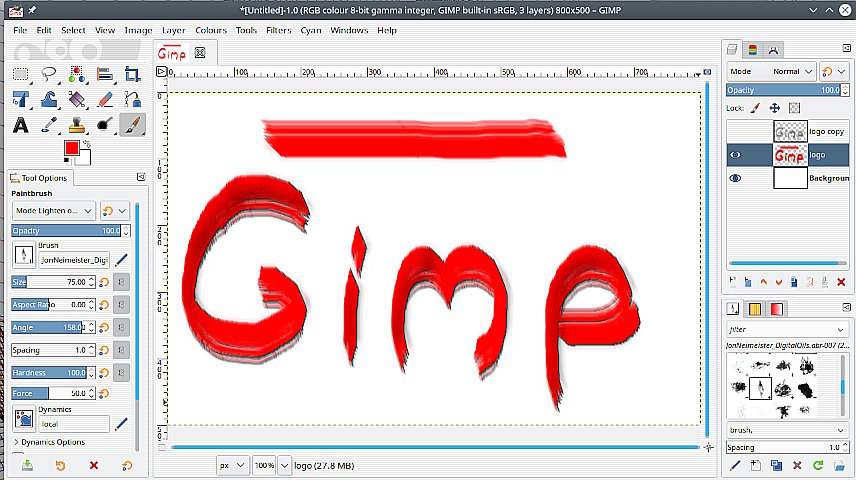Image resolution: width=856 pixels, height=480 pixels.
Task: Reset Size to brush default
Action: click(104, 282)
